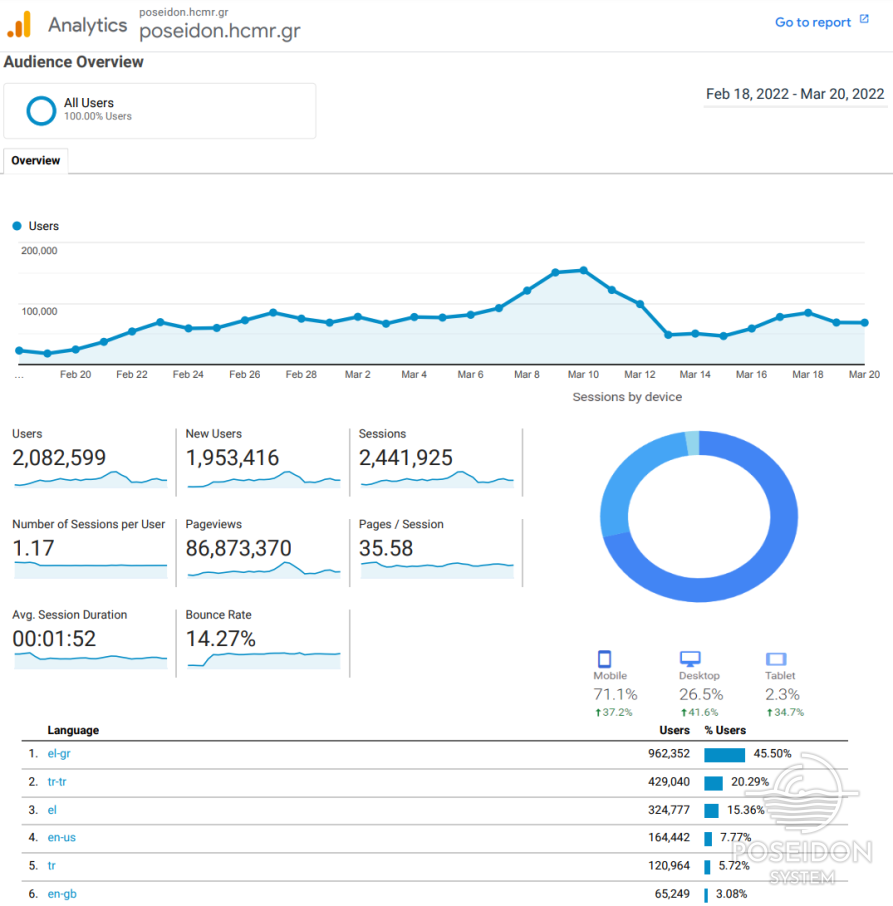Open the Feb 18 - Mar 20 date range selector
Image resolution: width=893 pixels, height=906 pixels.
click(794, 92)
